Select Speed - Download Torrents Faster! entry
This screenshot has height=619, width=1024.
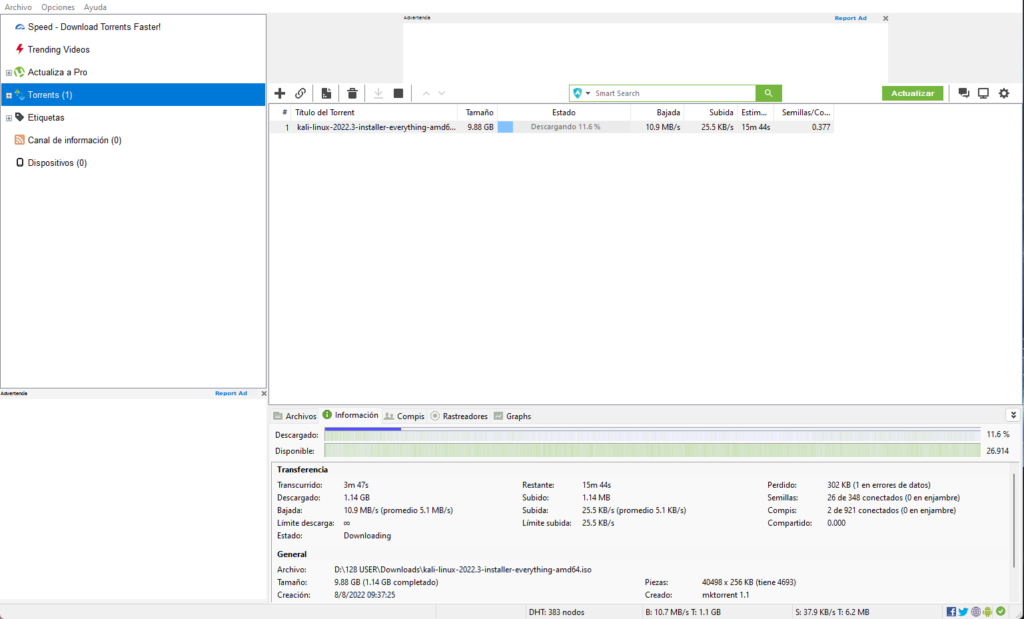click(94, 27)
